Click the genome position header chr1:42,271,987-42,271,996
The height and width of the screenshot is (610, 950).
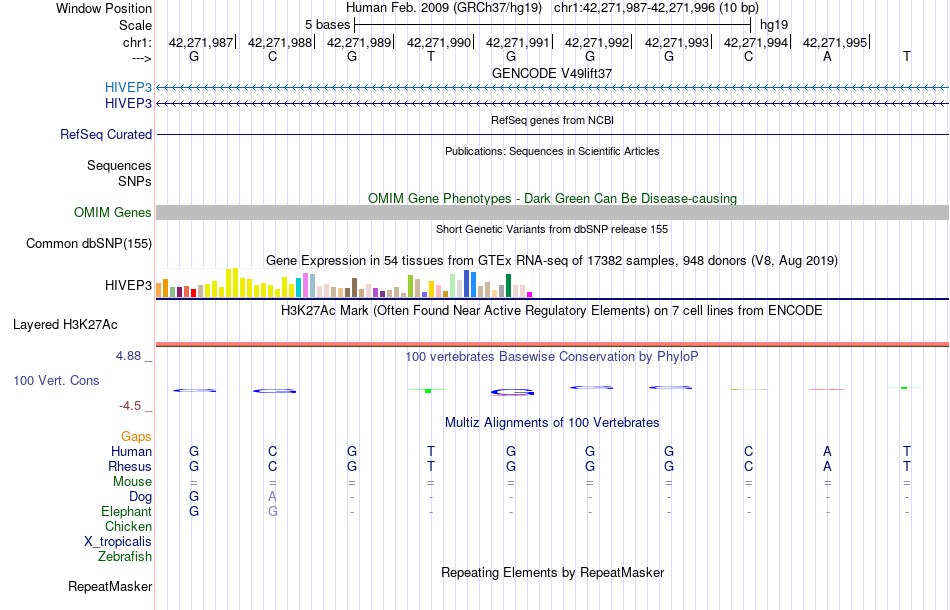pos(656,8)
